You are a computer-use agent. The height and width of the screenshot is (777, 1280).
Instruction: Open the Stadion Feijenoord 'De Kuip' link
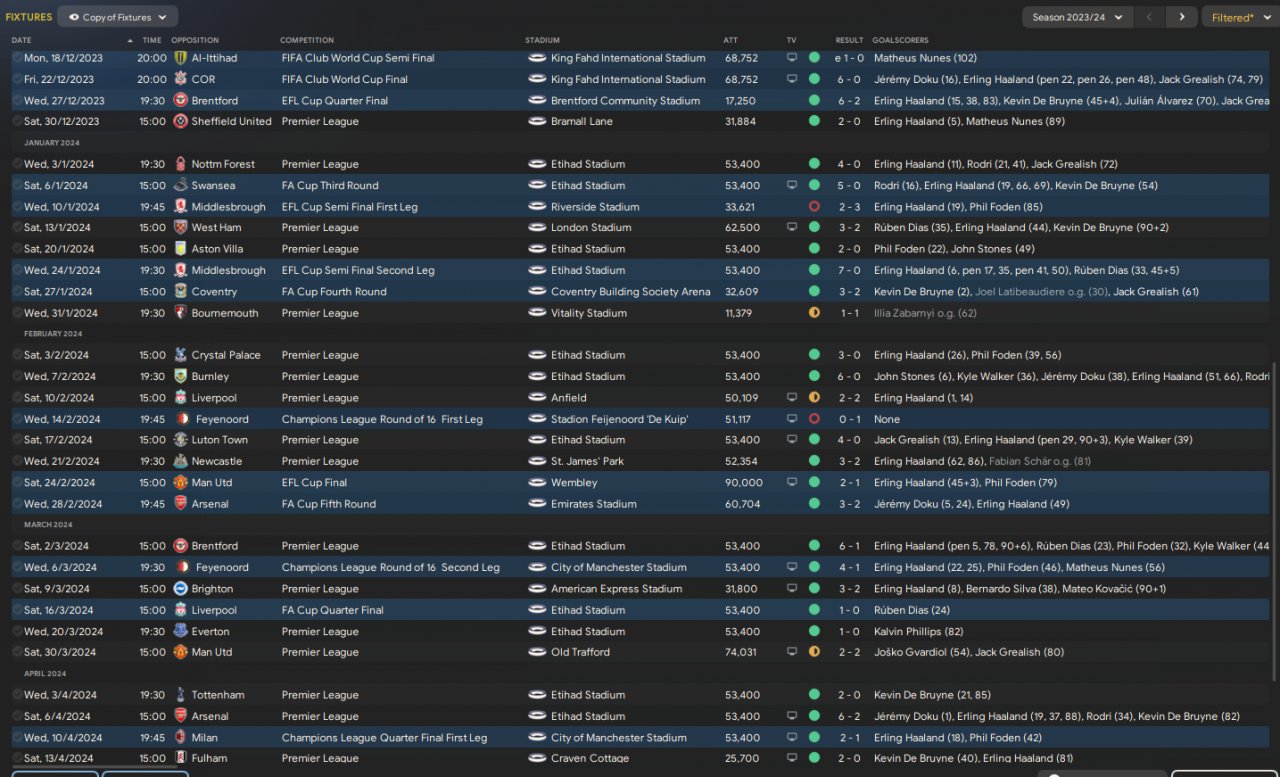(620, 419)
